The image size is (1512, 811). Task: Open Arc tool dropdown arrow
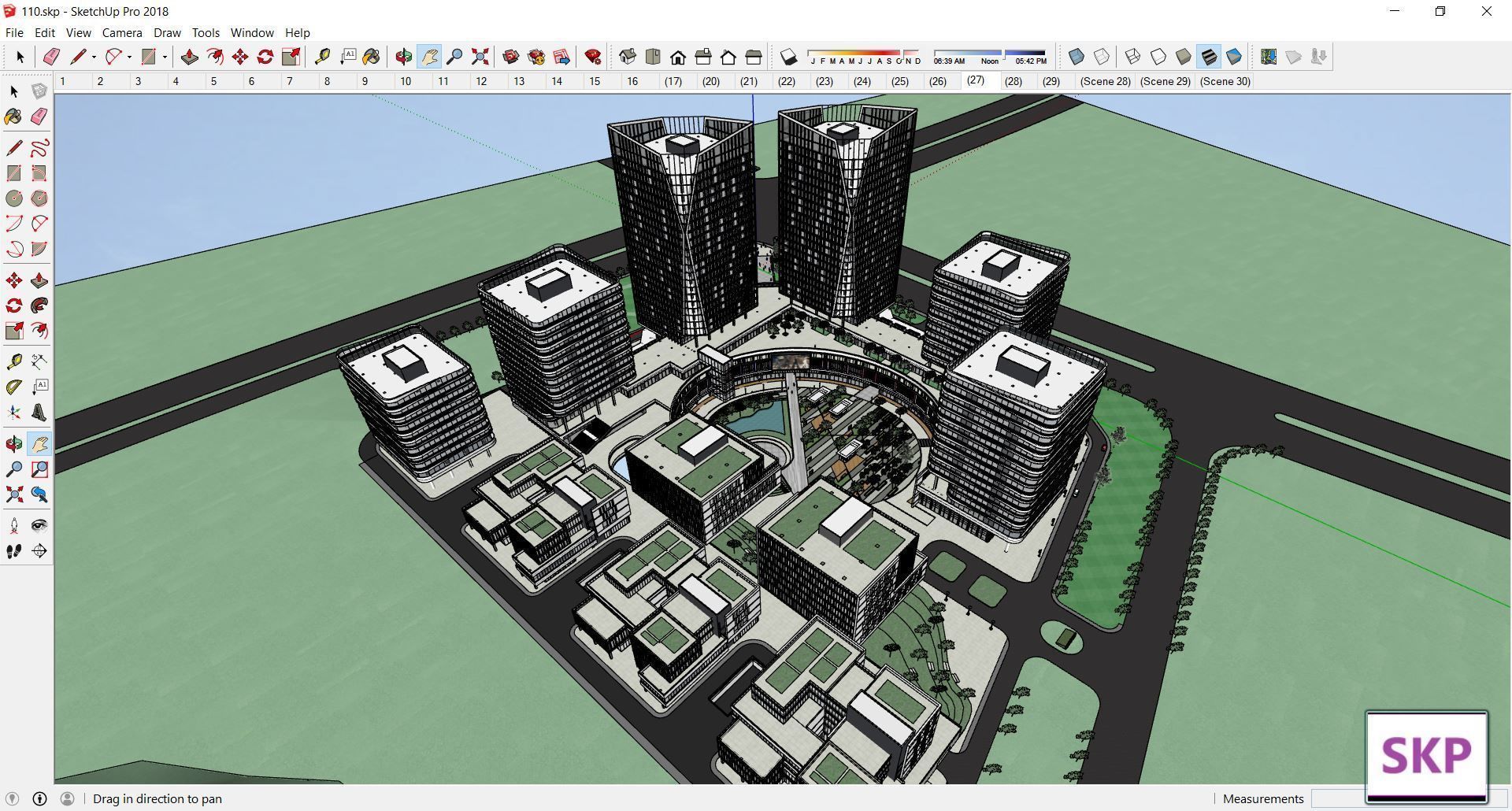pyautogui.click(x=129, y=57)
